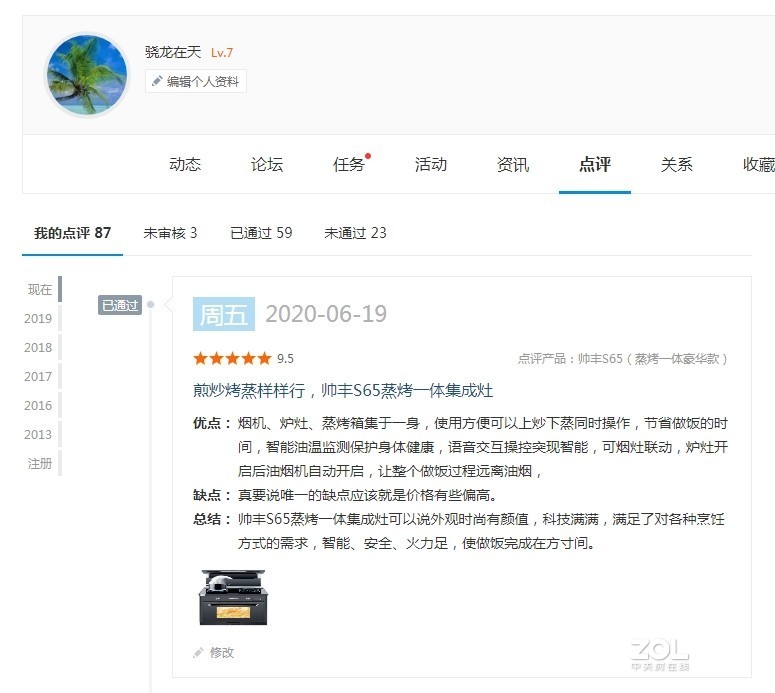Screen dimensions: 775x693
Task: Open the 任务 tab with red dot
Action: coord(350,164)
